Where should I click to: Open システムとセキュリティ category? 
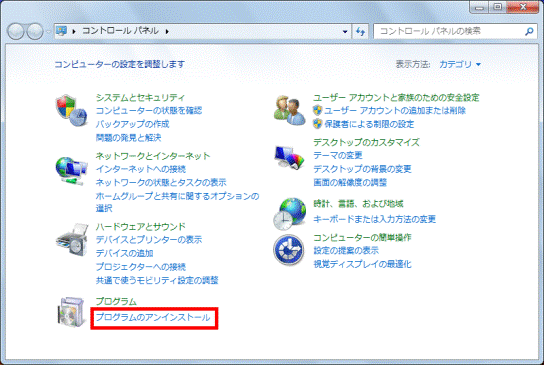141,97
